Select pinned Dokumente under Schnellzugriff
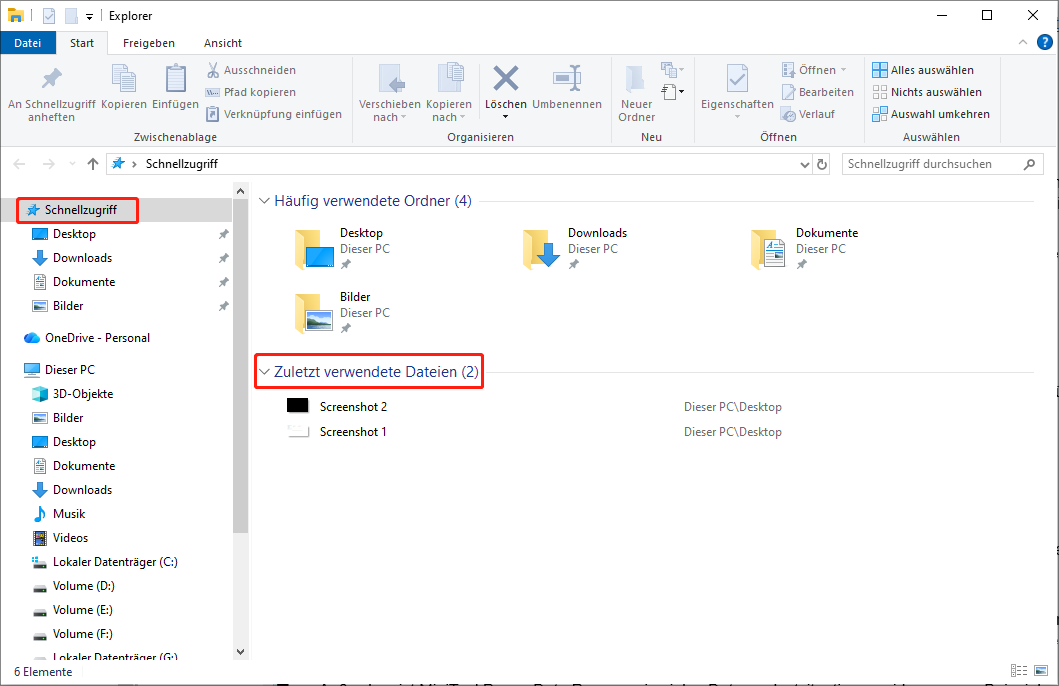 click(x=84, y=282)
